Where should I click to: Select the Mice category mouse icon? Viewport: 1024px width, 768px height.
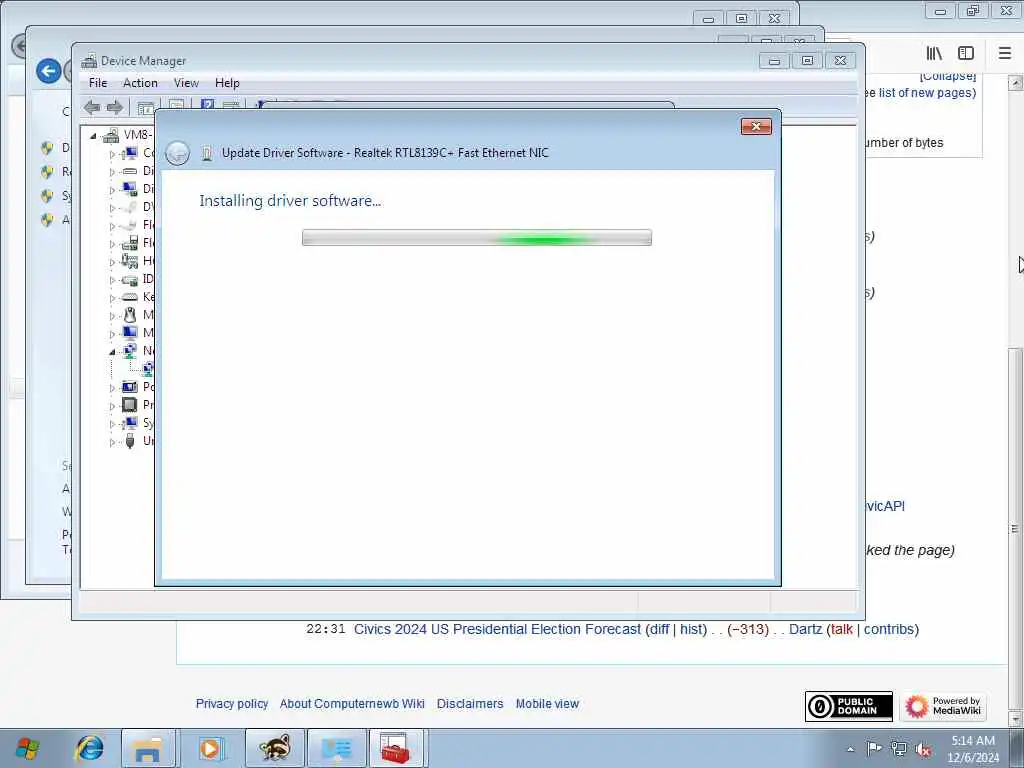click(x=130, y=315)
